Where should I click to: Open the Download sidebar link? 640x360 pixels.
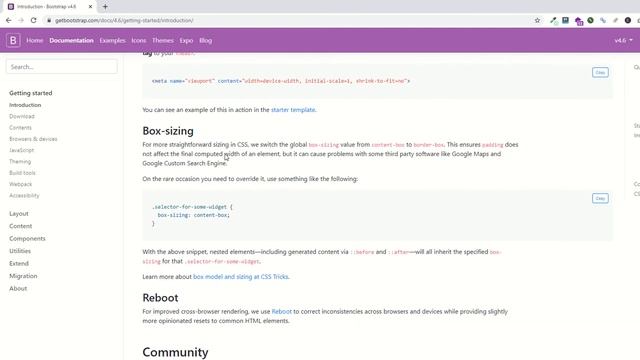point(22,116)
